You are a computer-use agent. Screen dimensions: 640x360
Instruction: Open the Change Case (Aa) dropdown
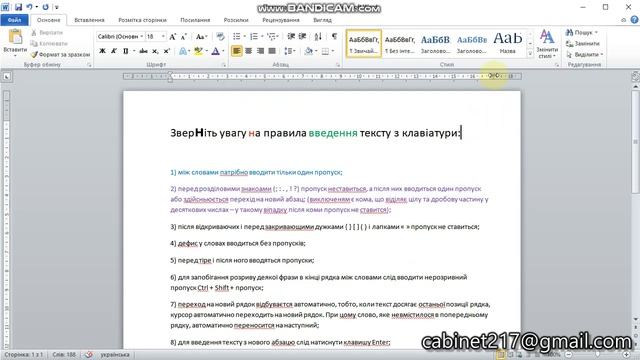point(201,37)
